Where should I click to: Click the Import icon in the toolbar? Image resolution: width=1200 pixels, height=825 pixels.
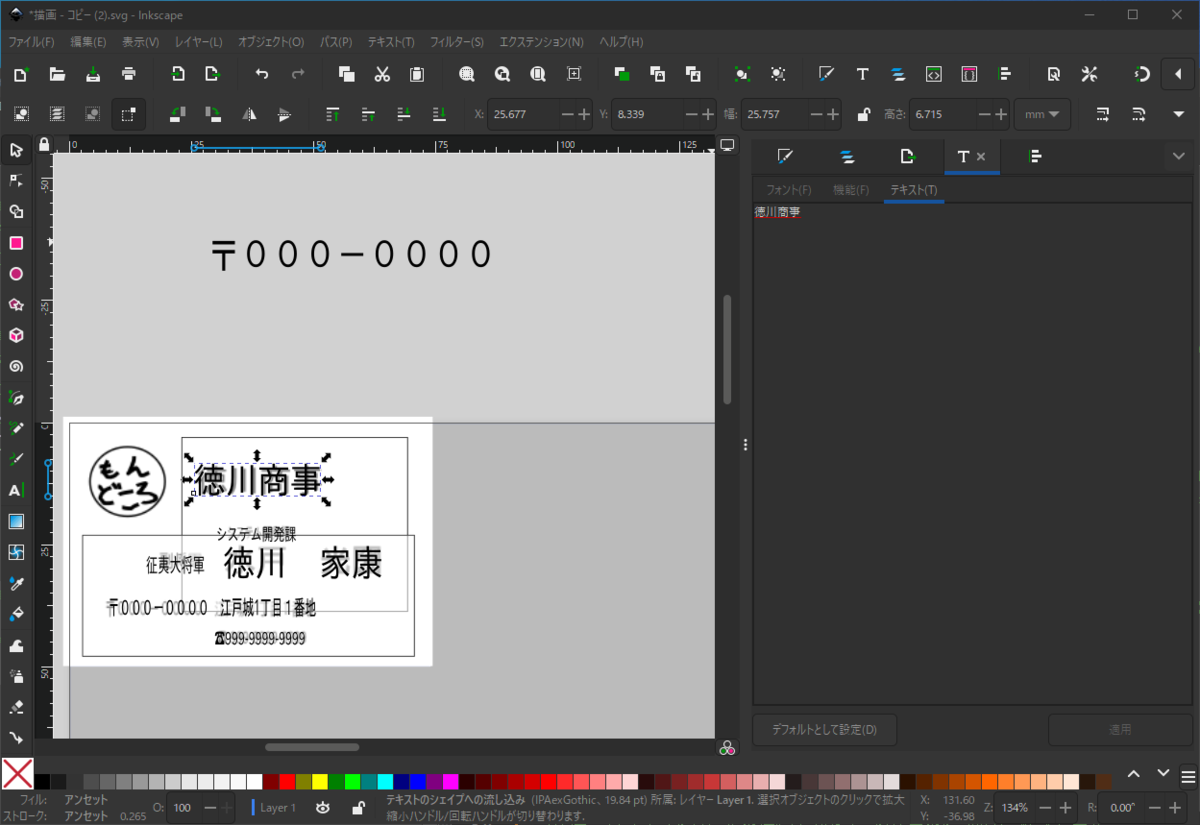177,74
